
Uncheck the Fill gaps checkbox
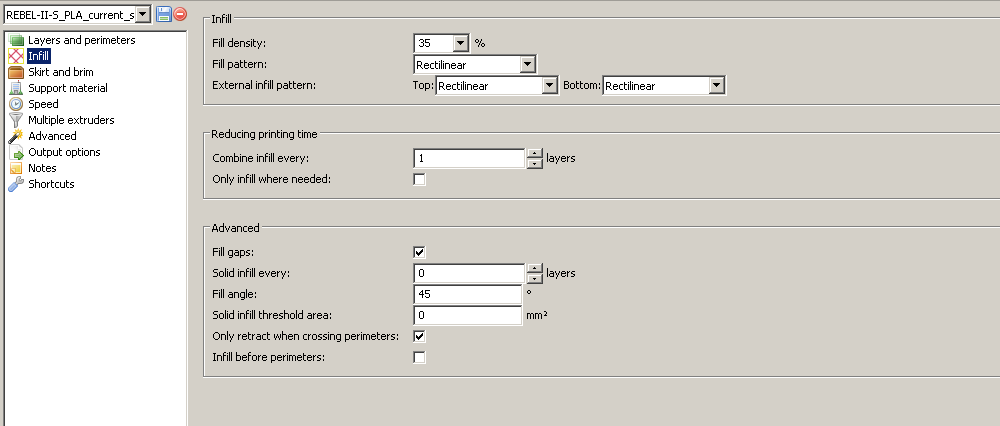click(x=420, y=252)
